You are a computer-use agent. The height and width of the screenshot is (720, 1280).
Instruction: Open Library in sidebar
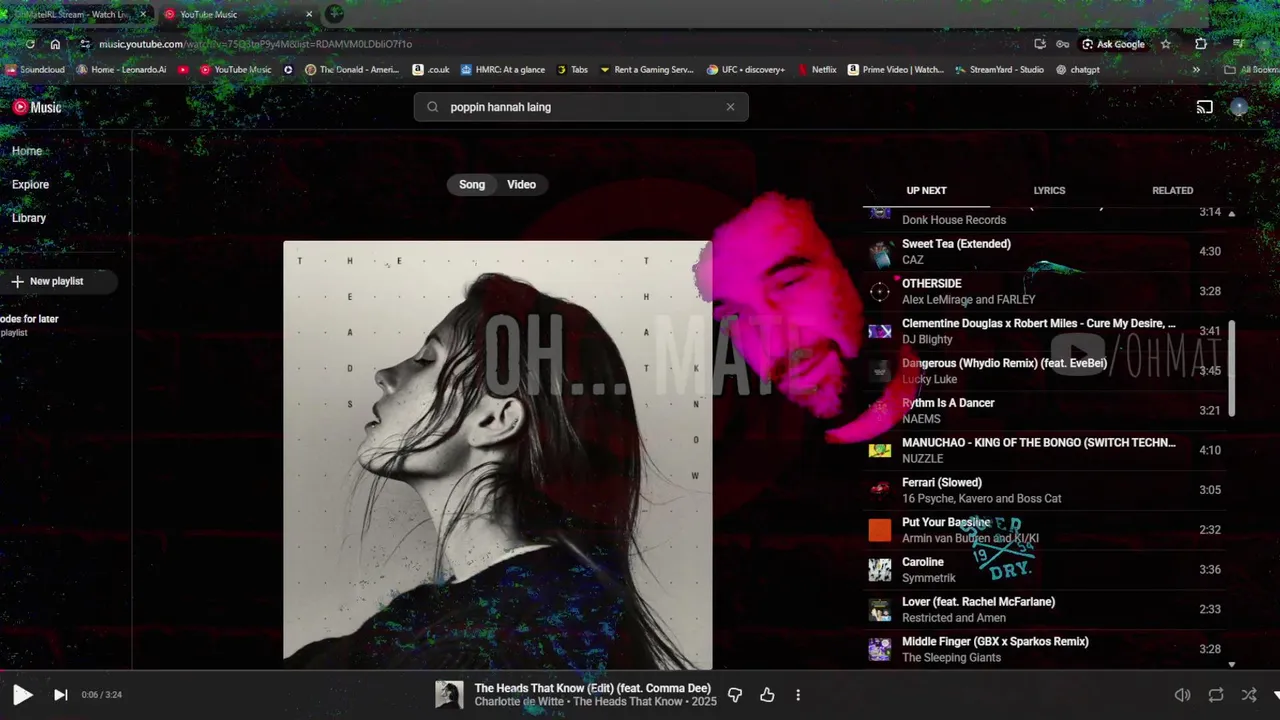click(29, 218)
